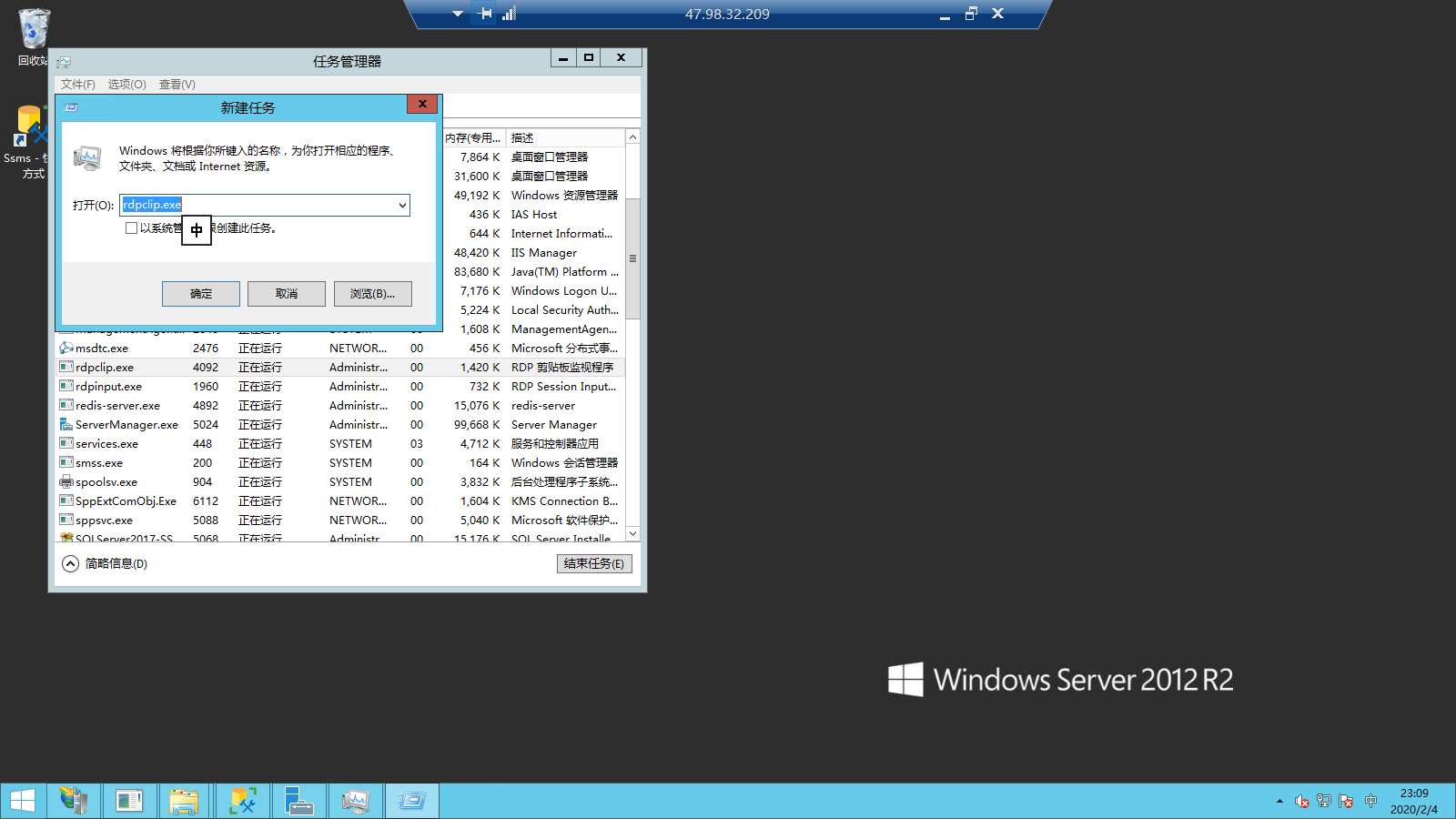
Task: Click the ServerManager.exe process icon
Action: pyautogui.click(x=66, y=424)
